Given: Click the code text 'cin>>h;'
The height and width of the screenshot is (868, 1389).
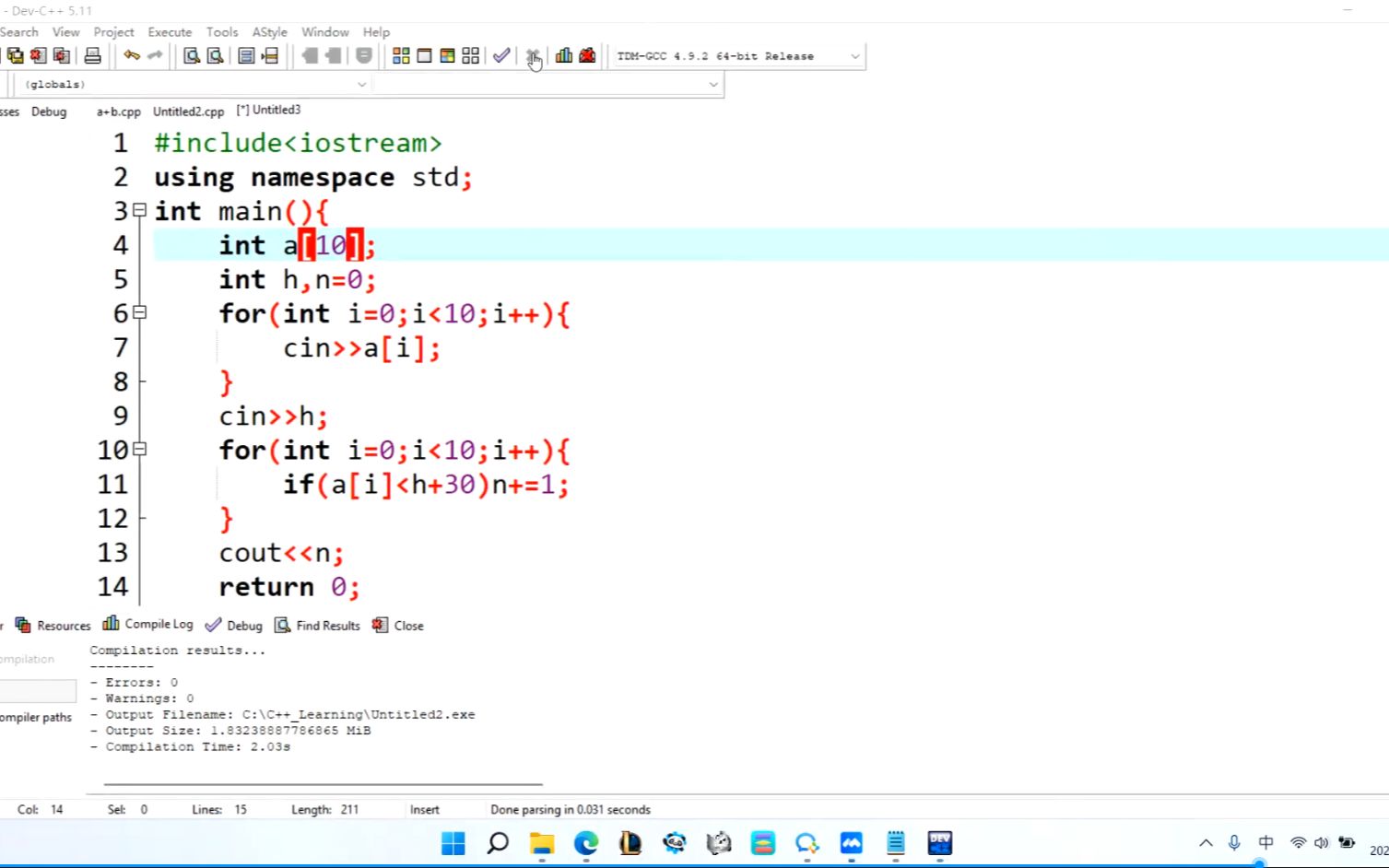Looking at the screenshot, I should point(273,416).
